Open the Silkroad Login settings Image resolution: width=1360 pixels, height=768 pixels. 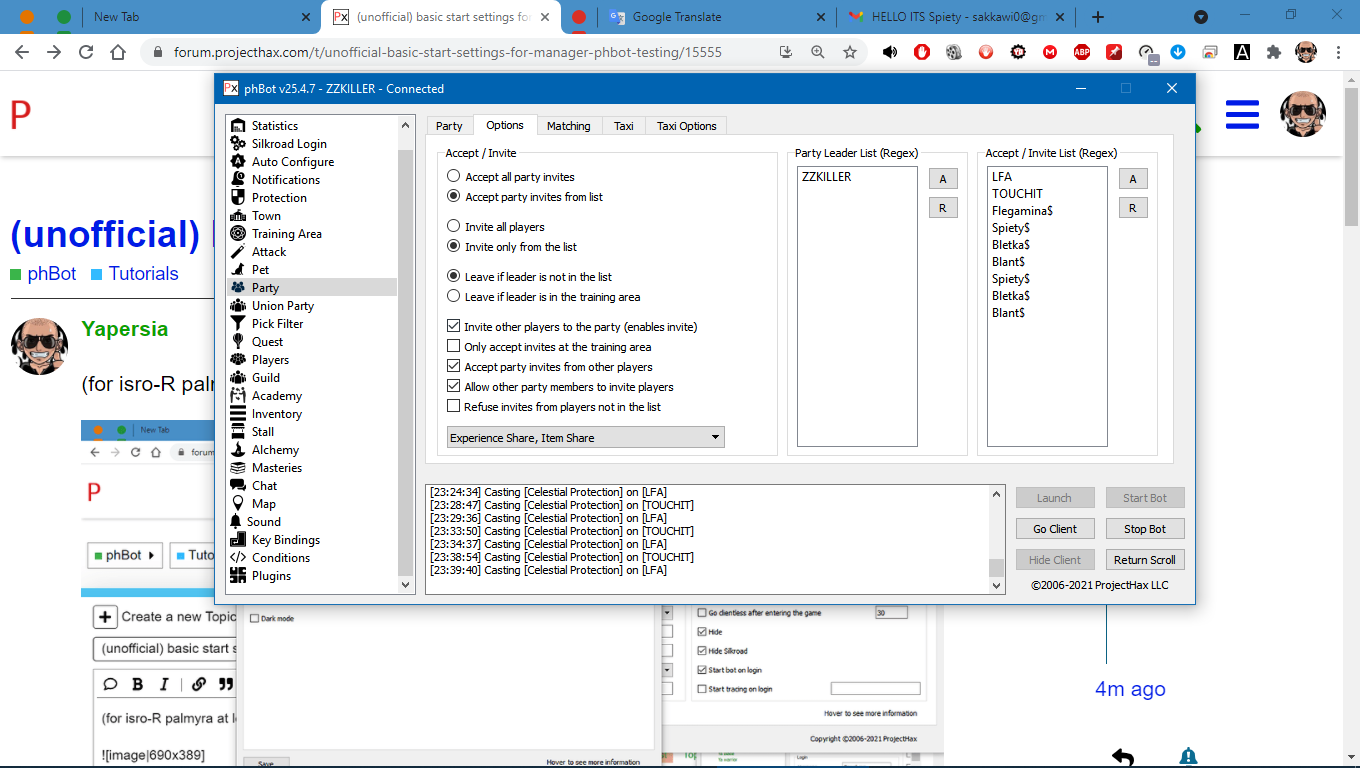[x=290, y=143]
